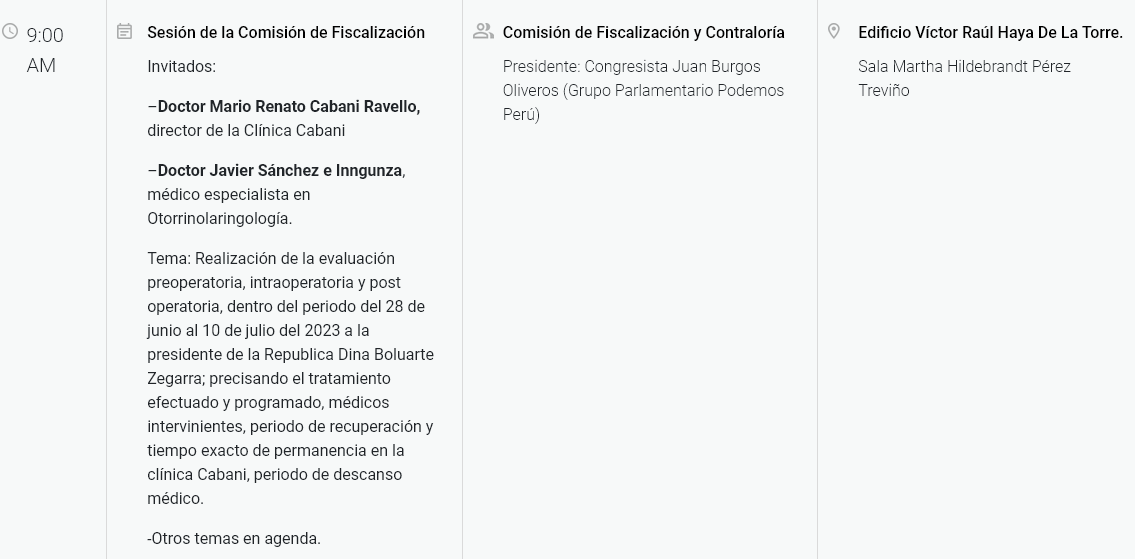Viewport: 1135px width, 559px height.
Task: Click the médico especialista en Otorrinolaringología text
Action: 229,206
